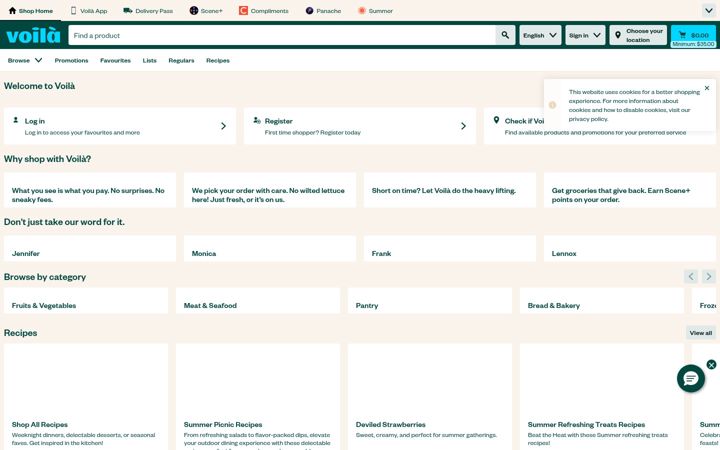Image resolution: width=720 pixels, height=450 pixels.
Task: Show next categories with the right arrow
Action: click(x=709, y=276)
